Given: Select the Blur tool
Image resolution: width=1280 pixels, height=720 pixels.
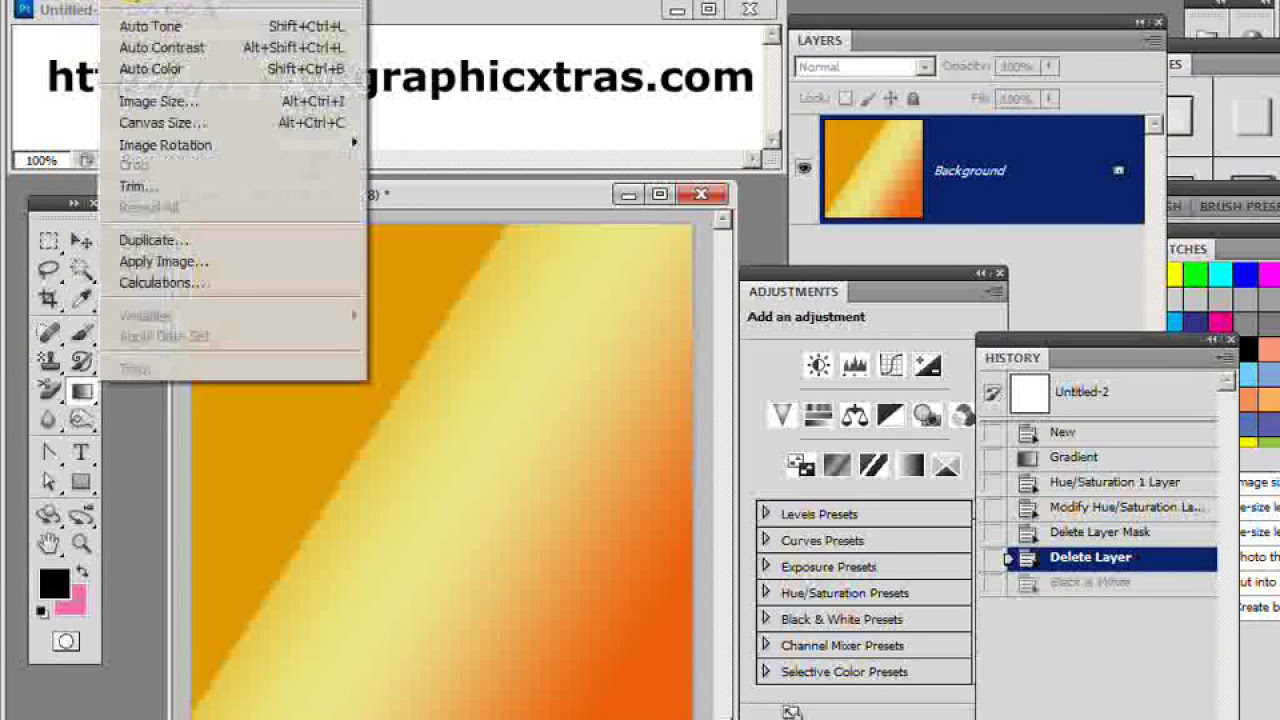Looking at the screenshot, I should (x=48, y=420).
